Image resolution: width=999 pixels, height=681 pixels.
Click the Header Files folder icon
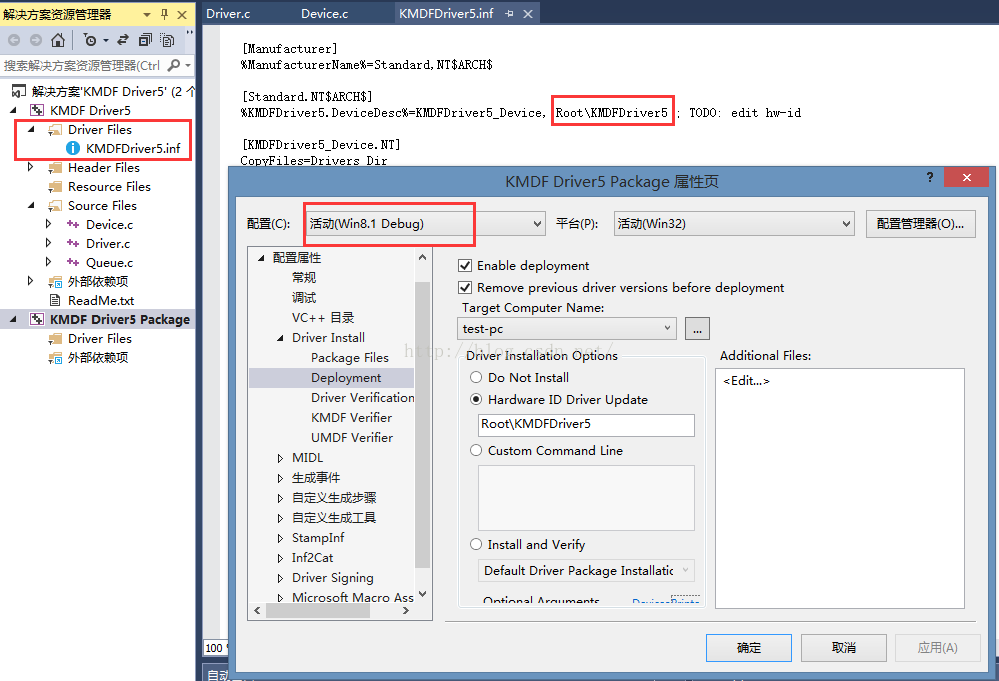[55, 168]
